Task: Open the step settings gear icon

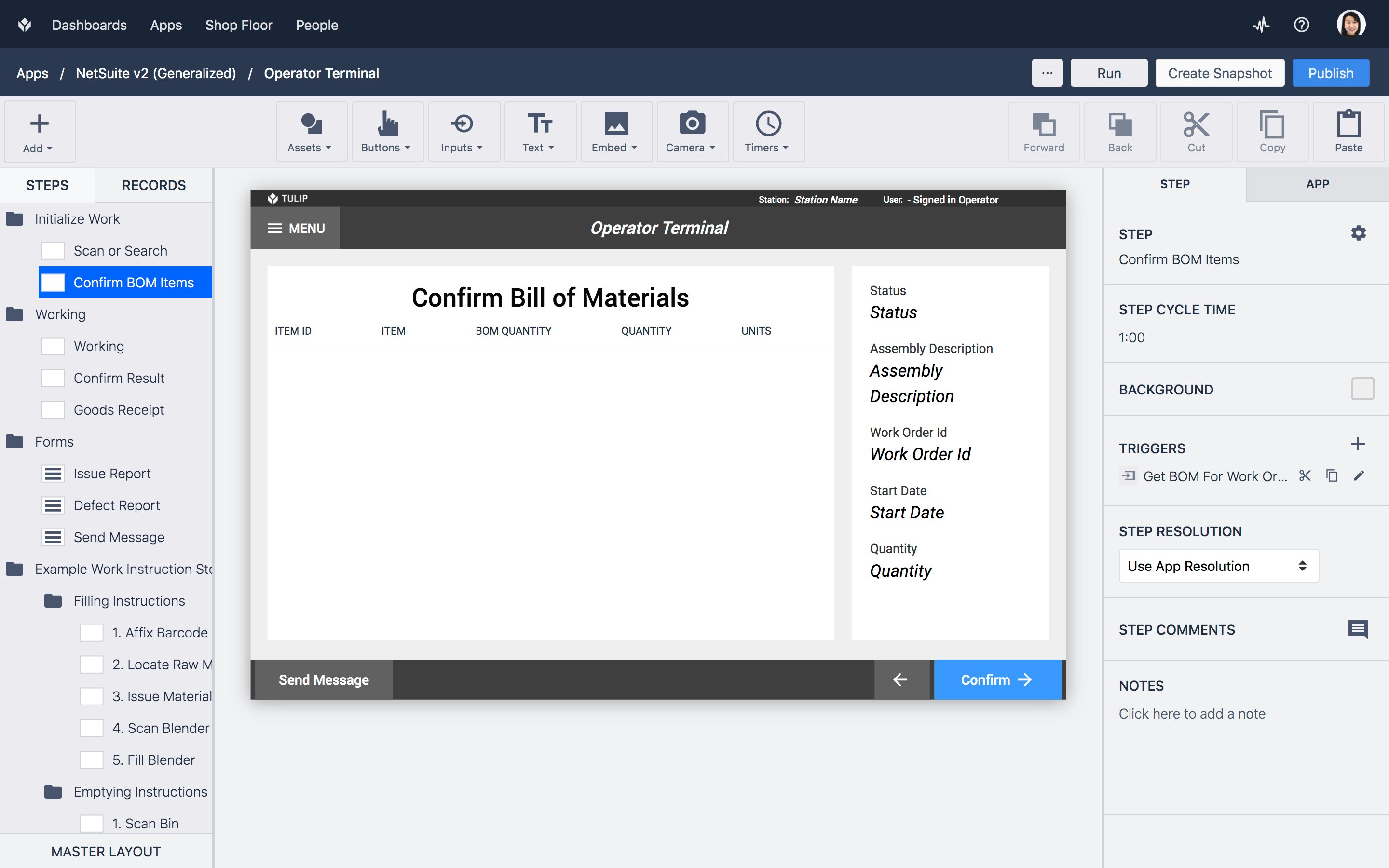Action: [x=1358, y=233]
